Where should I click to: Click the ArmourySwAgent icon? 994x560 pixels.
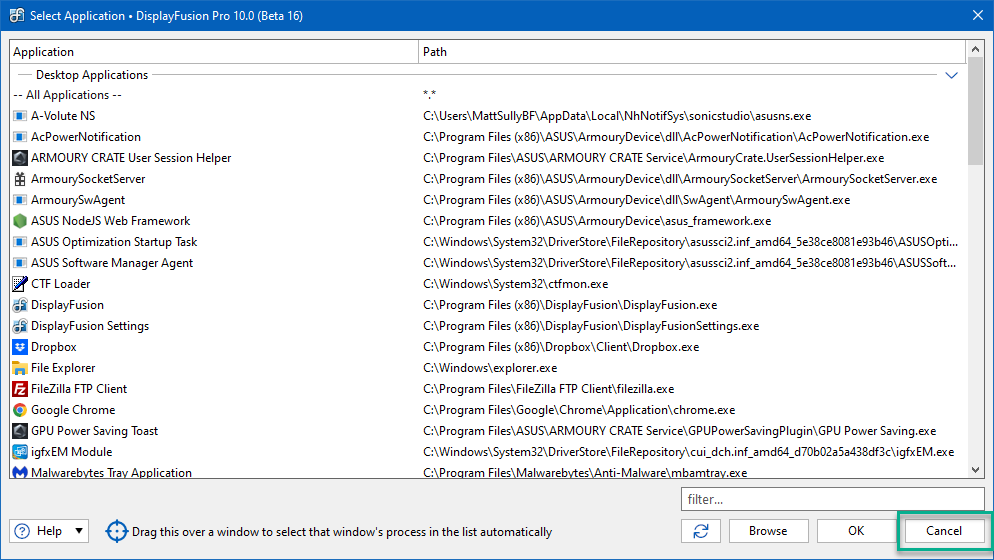pyautogui.click(x=20, y=200)
